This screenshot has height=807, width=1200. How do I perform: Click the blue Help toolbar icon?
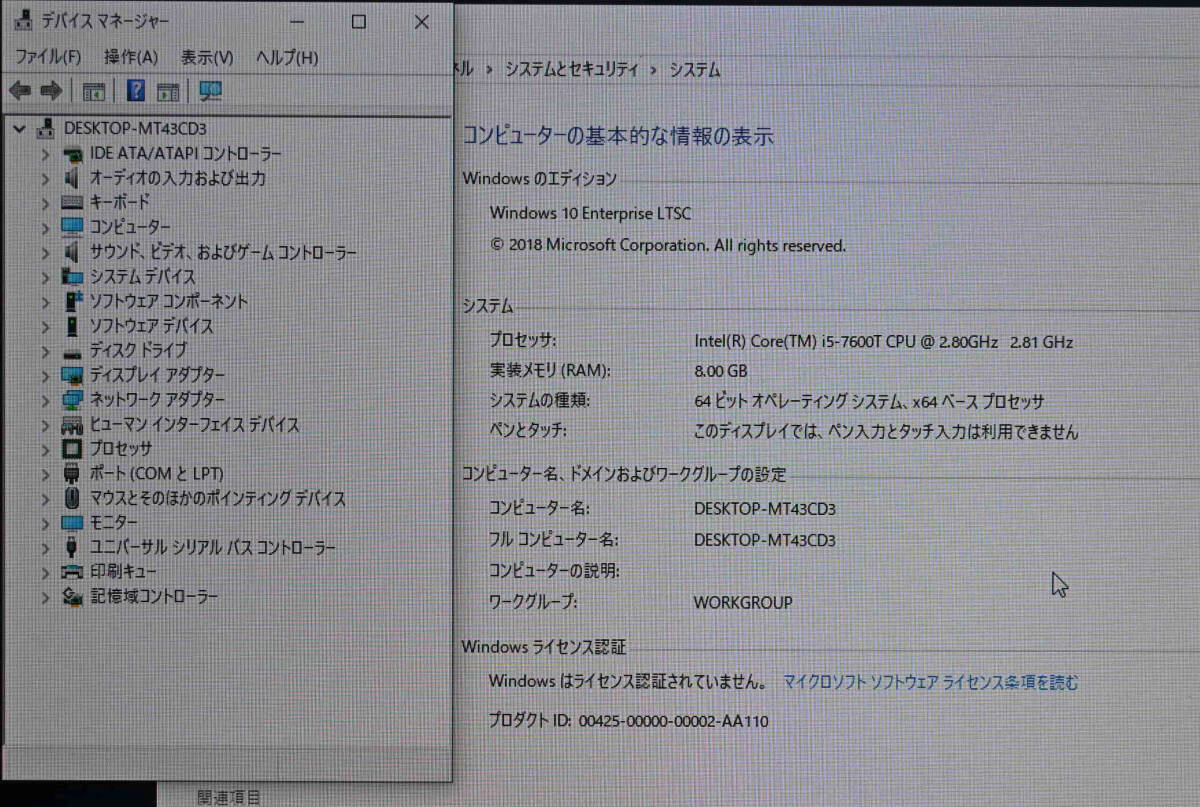136,91
